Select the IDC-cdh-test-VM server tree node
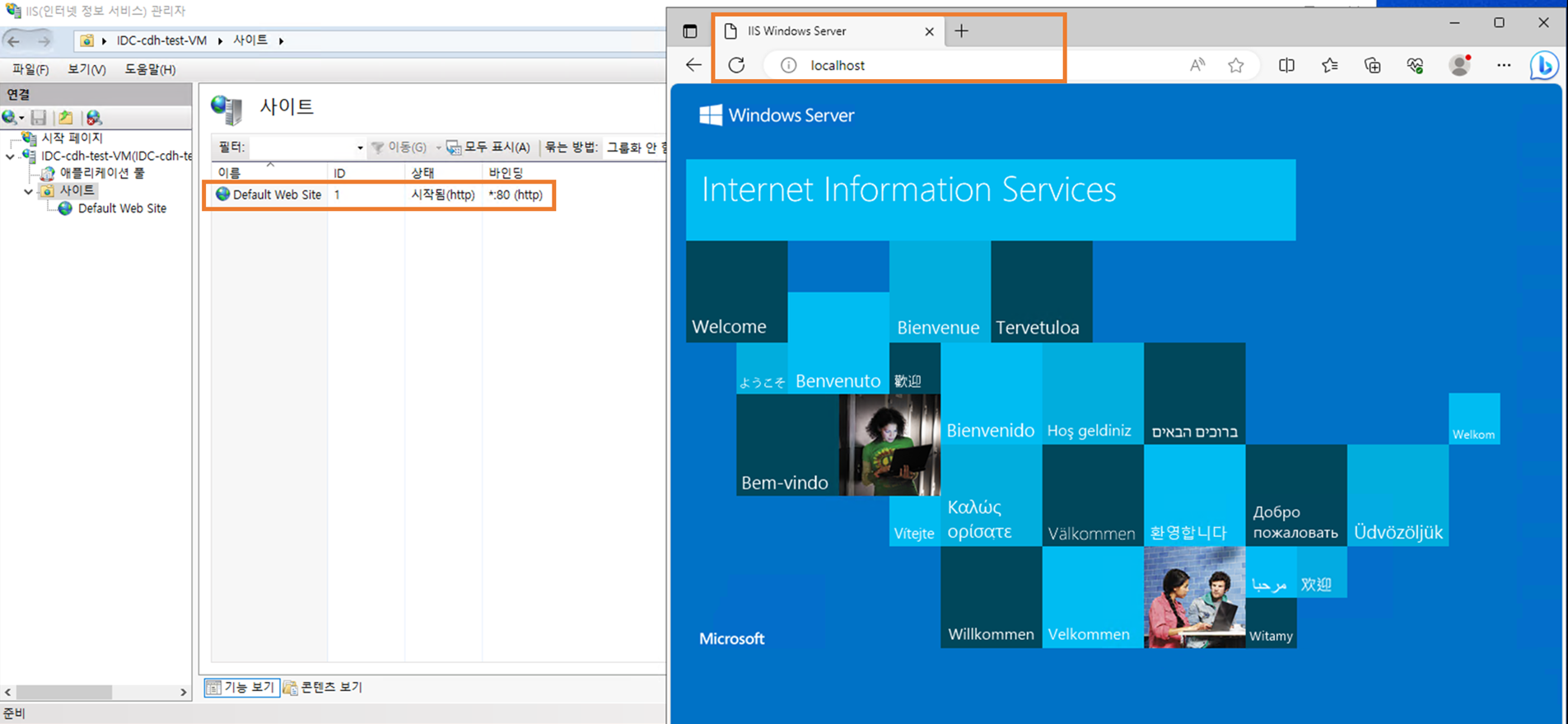The height and width of the screenshot is (724, 1568). coord(116,156)
